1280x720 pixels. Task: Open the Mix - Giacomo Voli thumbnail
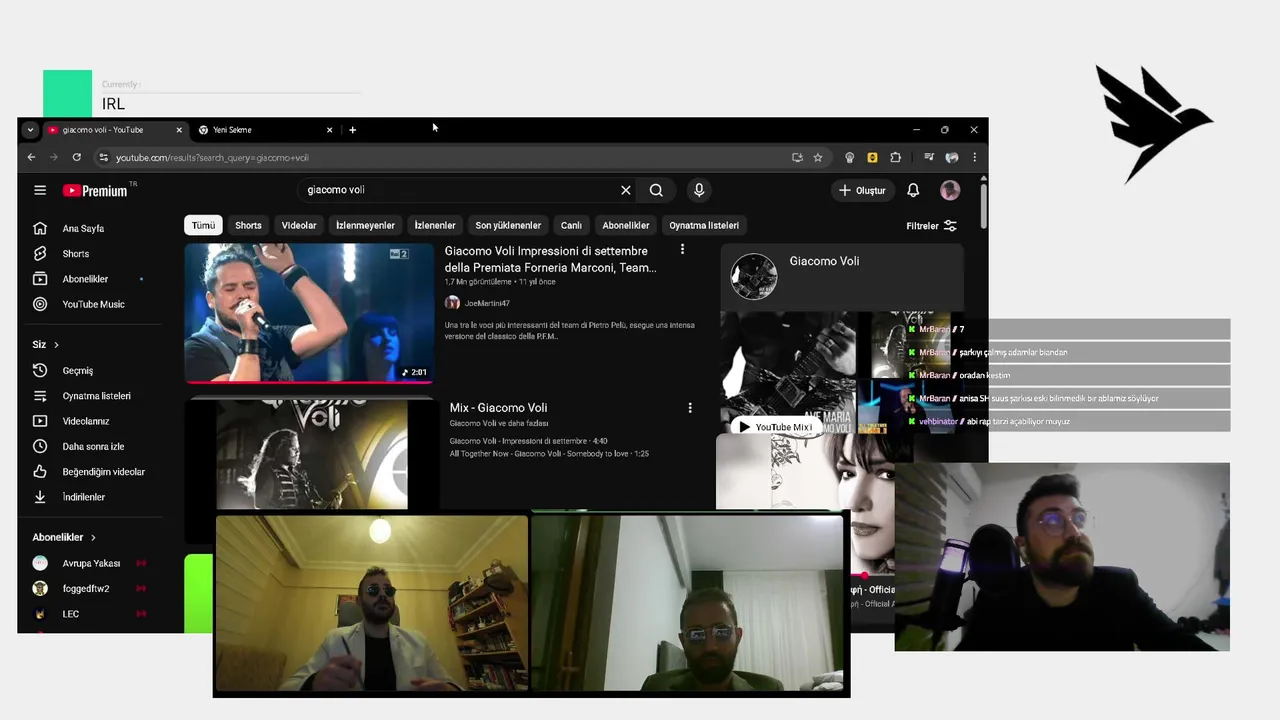(x=312, y=455)
